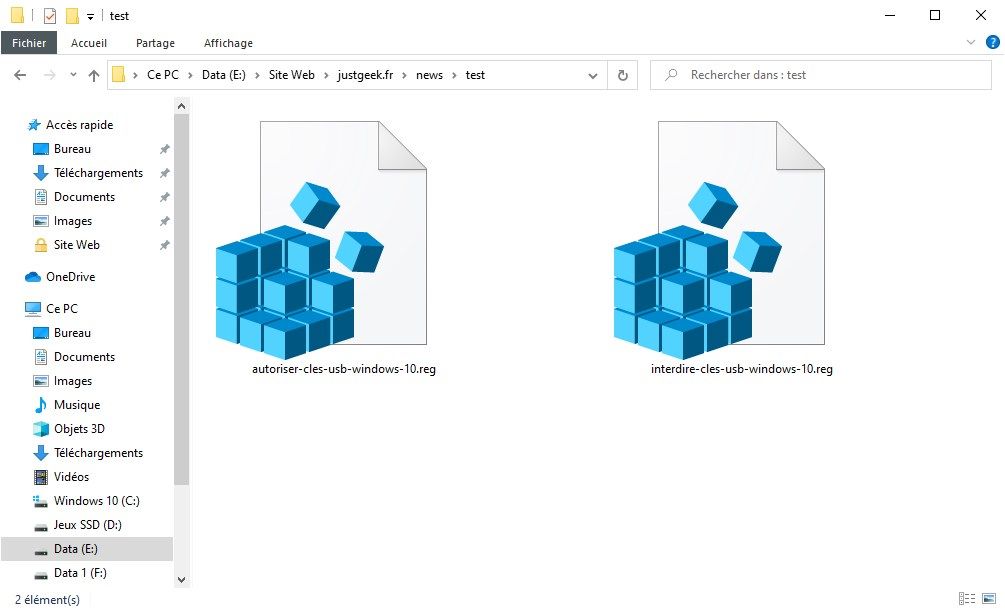
Task: Switch to large icons view in status bar
Action: tap(989, 599)
